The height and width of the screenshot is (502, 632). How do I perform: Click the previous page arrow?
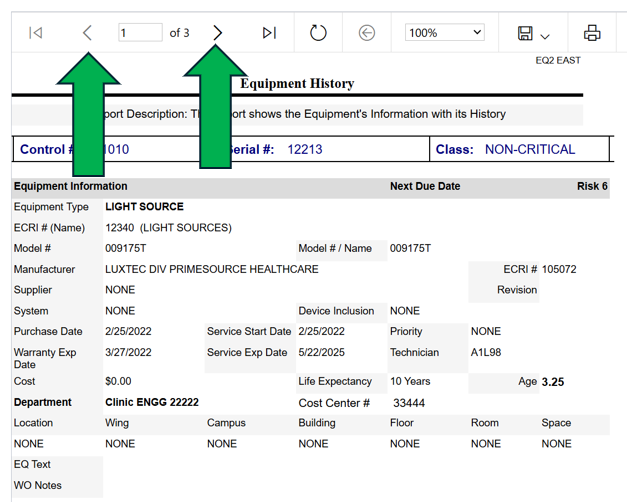(x=87, y=33)
